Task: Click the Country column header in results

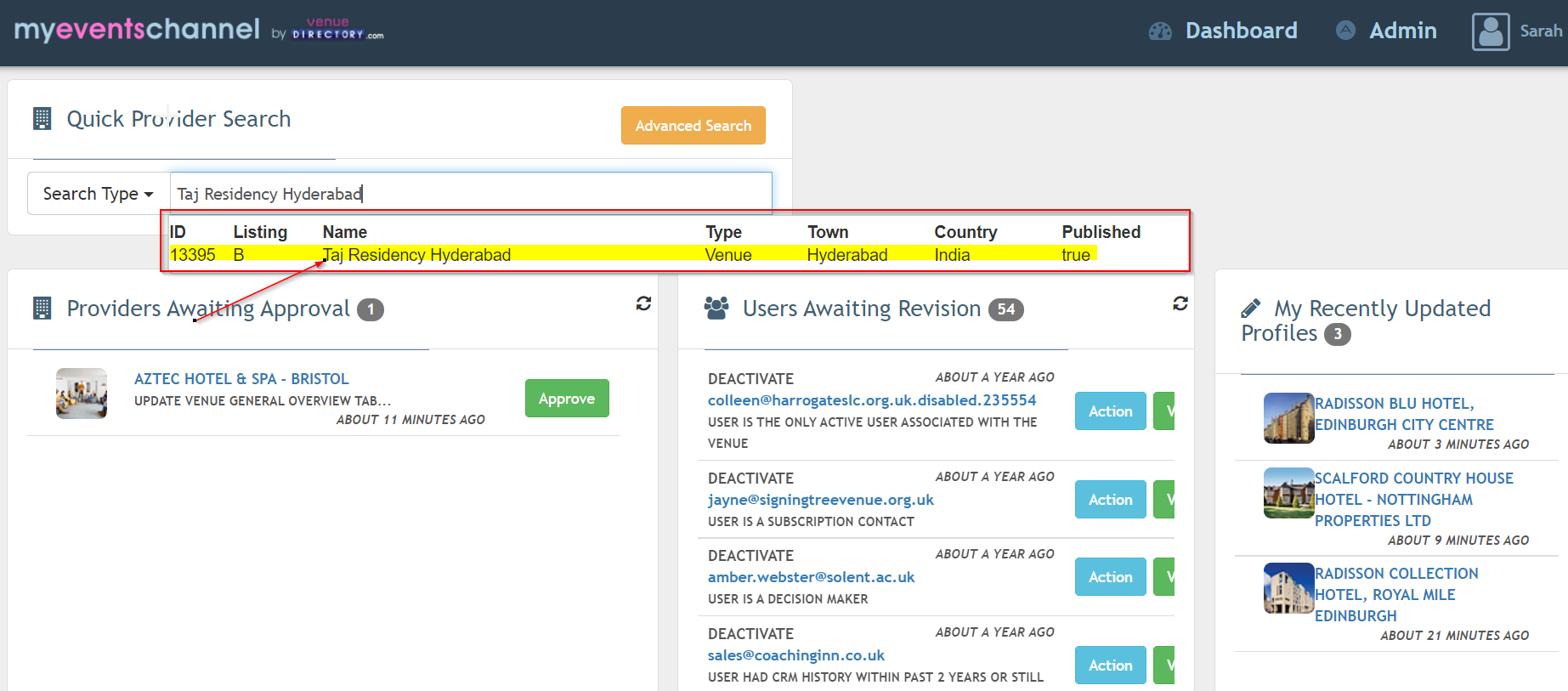Action: click(965, 232)
